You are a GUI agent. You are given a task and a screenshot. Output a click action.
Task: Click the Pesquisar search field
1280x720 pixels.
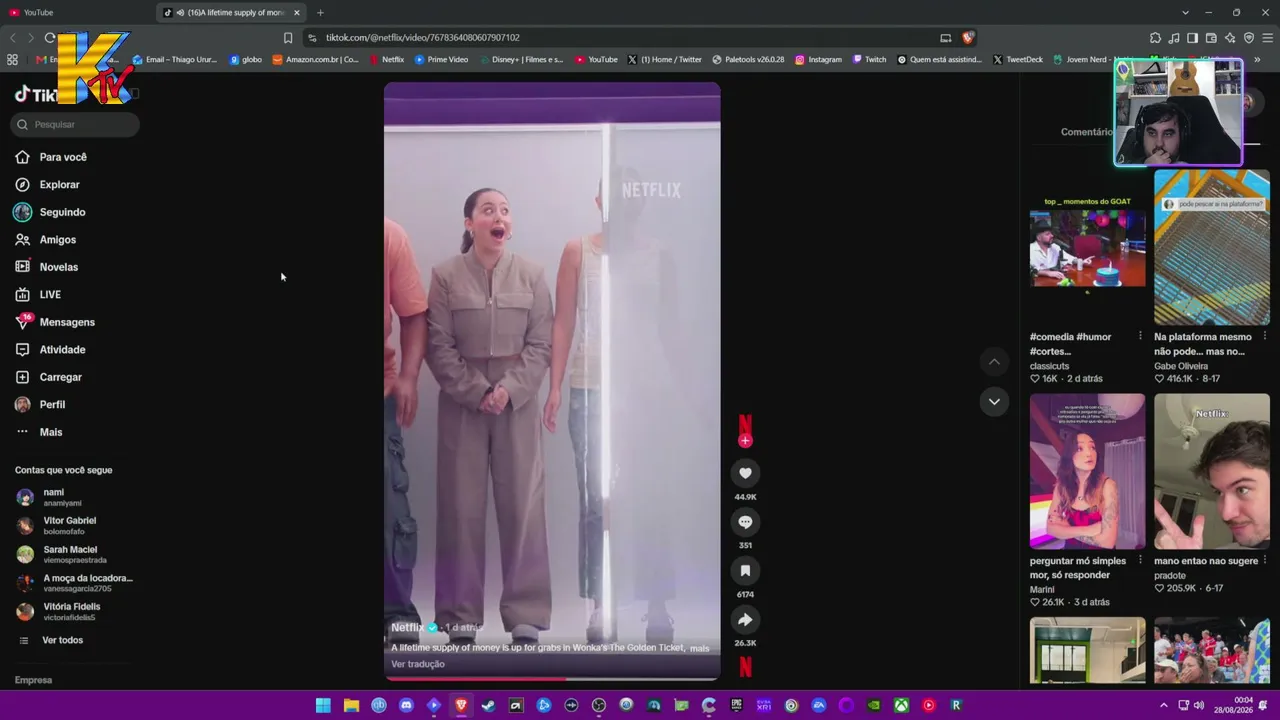point(75,124)
